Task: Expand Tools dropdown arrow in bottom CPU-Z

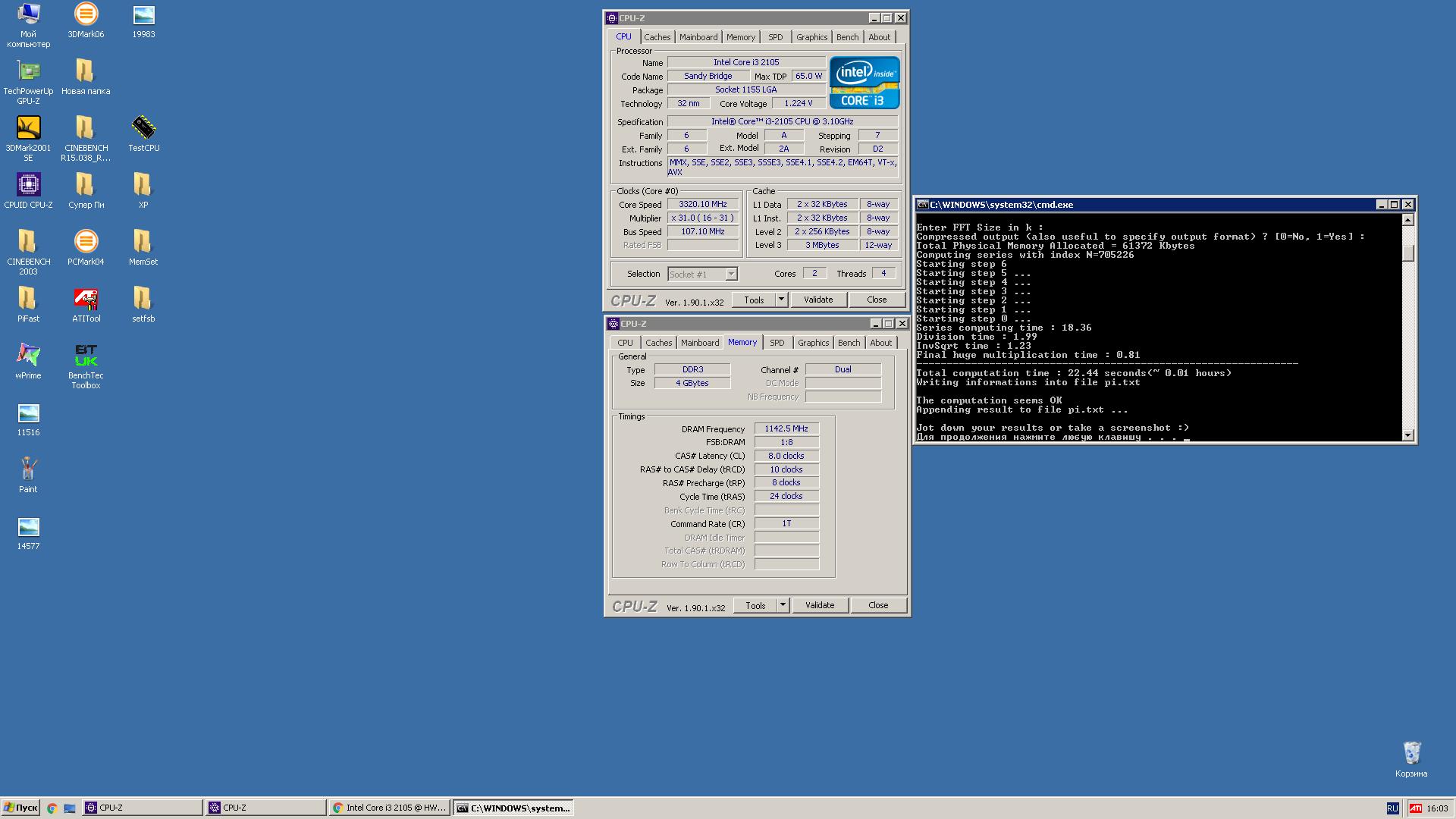Action: (783, 605)
